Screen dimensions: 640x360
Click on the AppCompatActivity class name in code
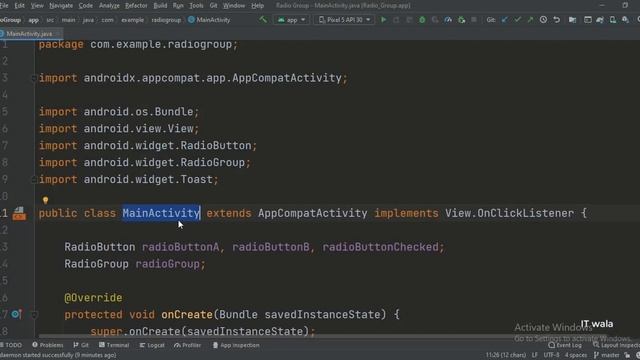click(x=313, y=213)
